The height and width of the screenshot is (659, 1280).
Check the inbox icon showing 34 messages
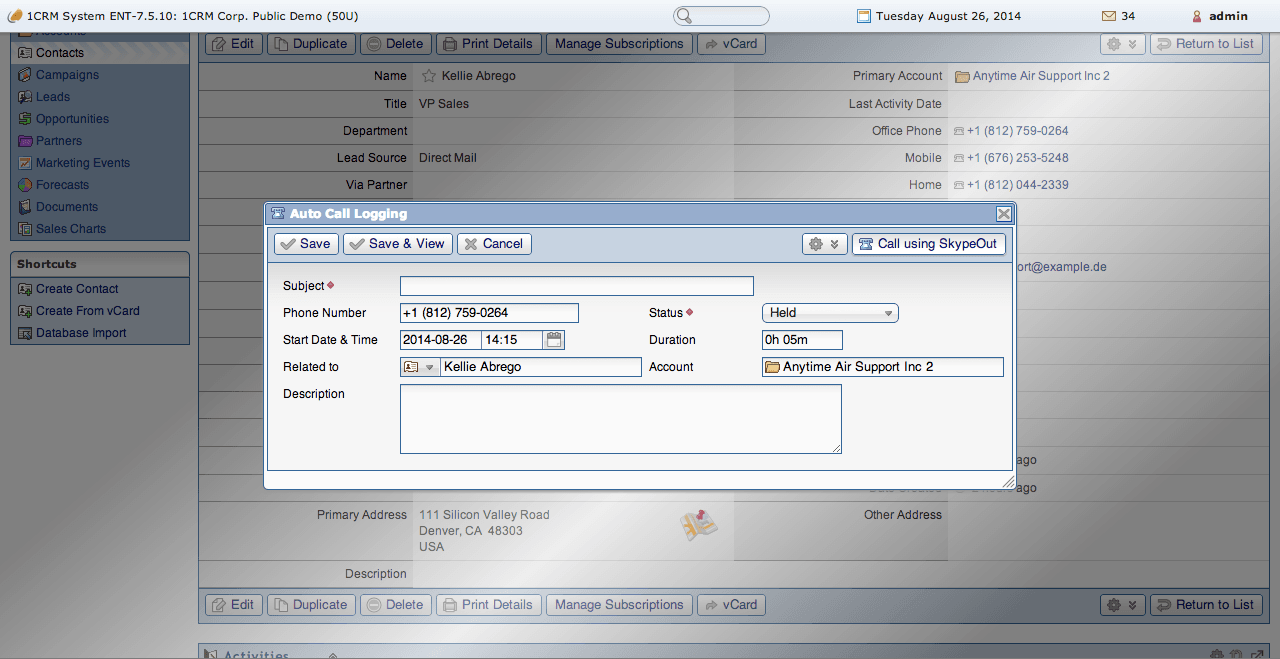pyautogui.click(x=1107, y=16)
